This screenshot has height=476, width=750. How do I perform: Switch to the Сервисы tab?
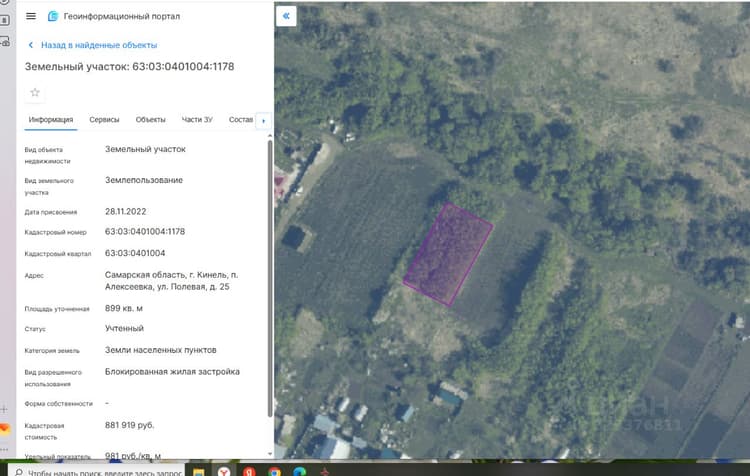coord(104,120)
